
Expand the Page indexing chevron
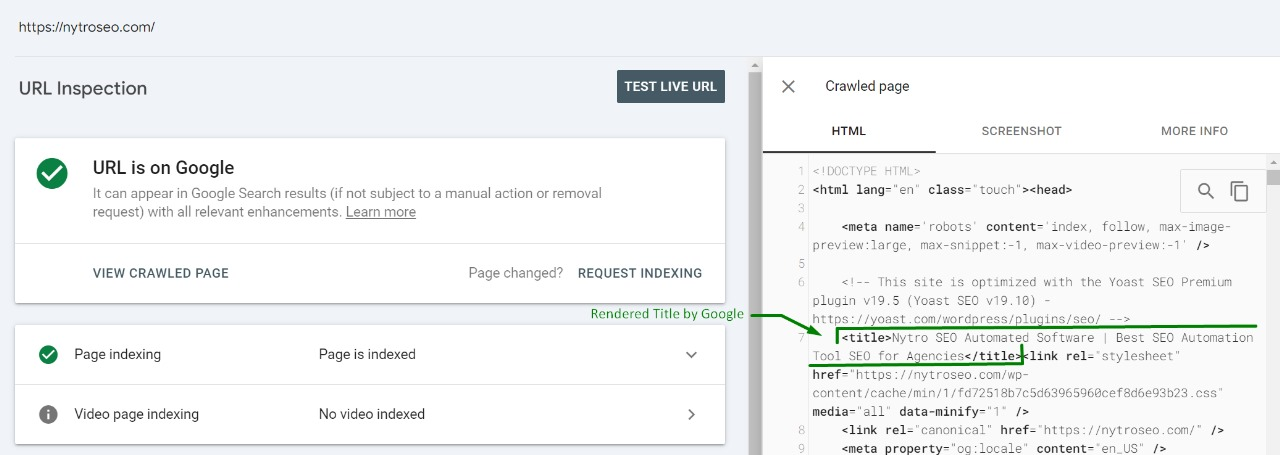(x=690, y=354)
